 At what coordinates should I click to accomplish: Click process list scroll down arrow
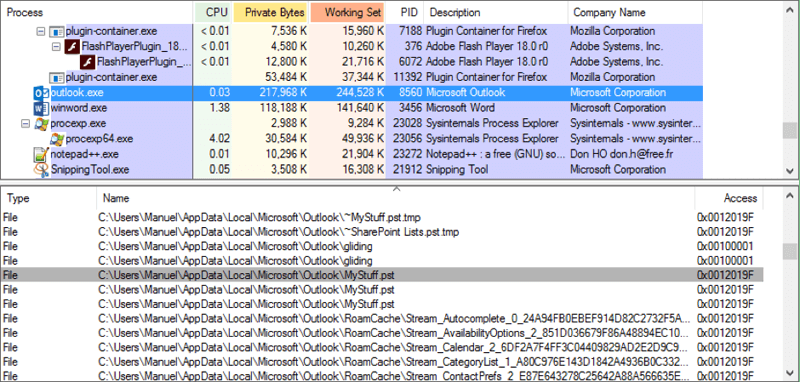point(789,171)
